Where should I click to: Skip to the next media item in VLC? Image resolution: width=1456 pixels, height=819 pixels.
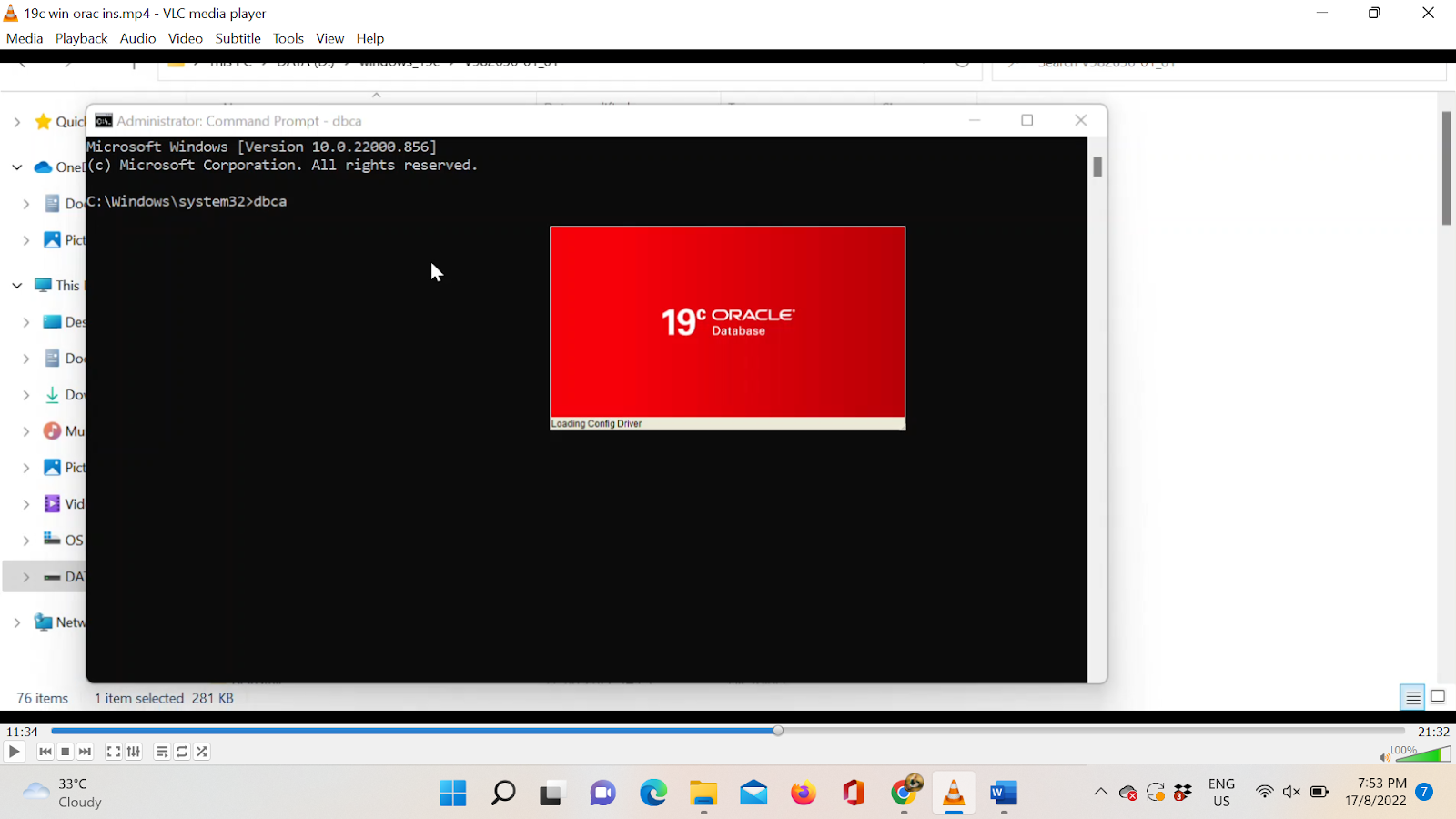[86, 752]
